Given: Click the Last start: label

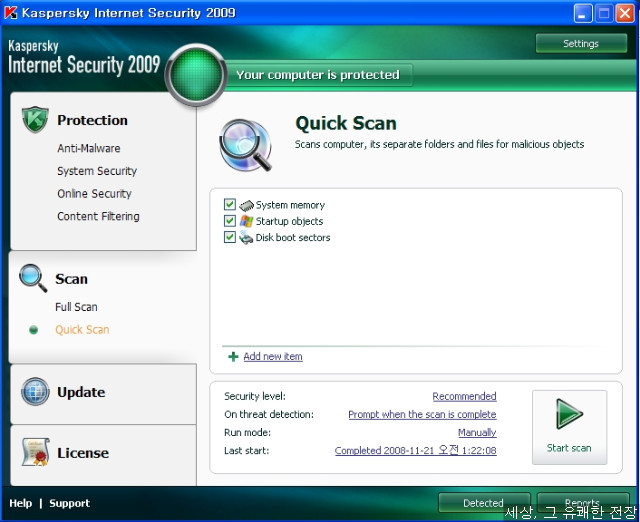Looking at the screenshot, I should [247, 451].
